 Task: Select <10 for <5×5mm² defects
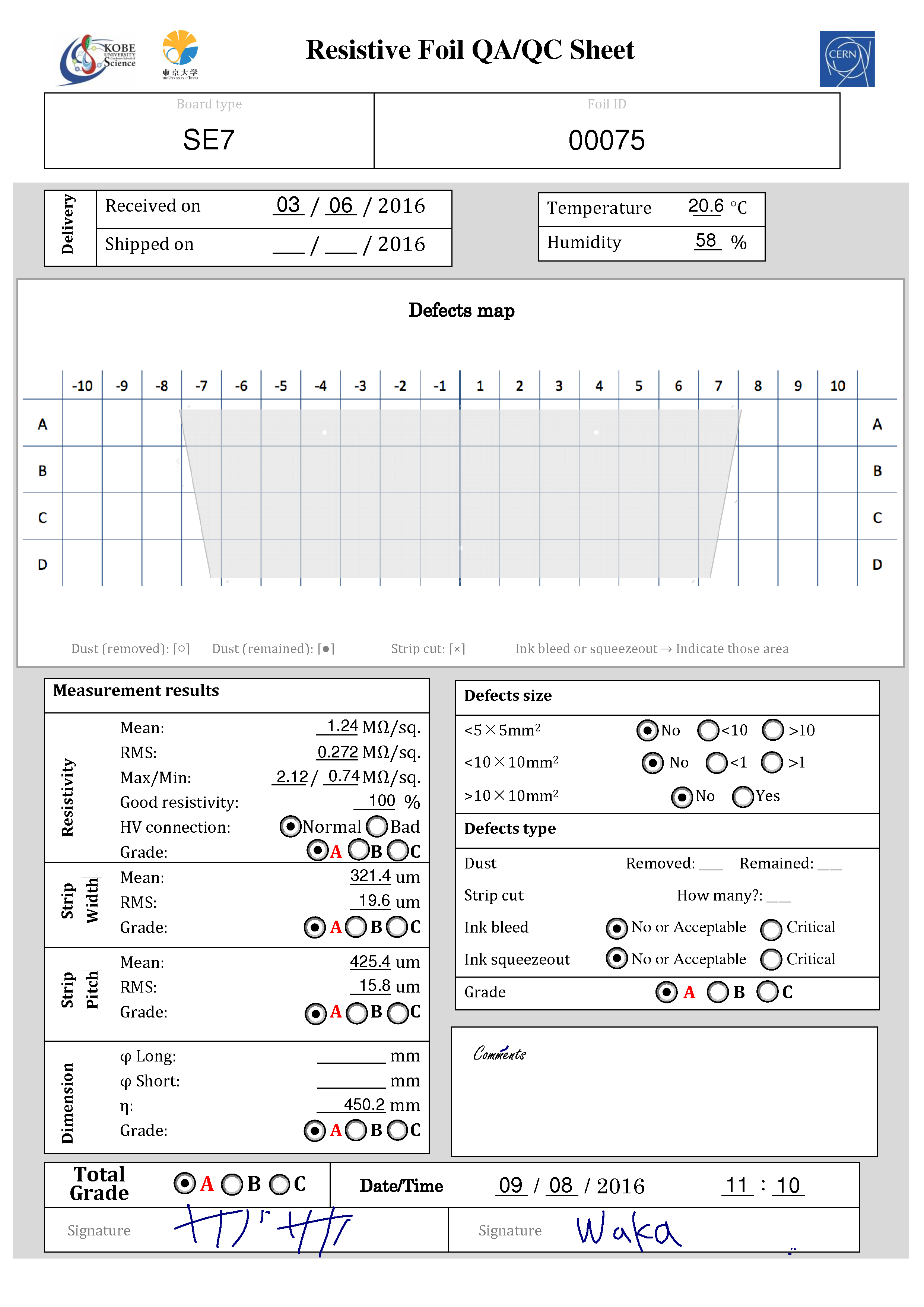(x=708, y=730)
